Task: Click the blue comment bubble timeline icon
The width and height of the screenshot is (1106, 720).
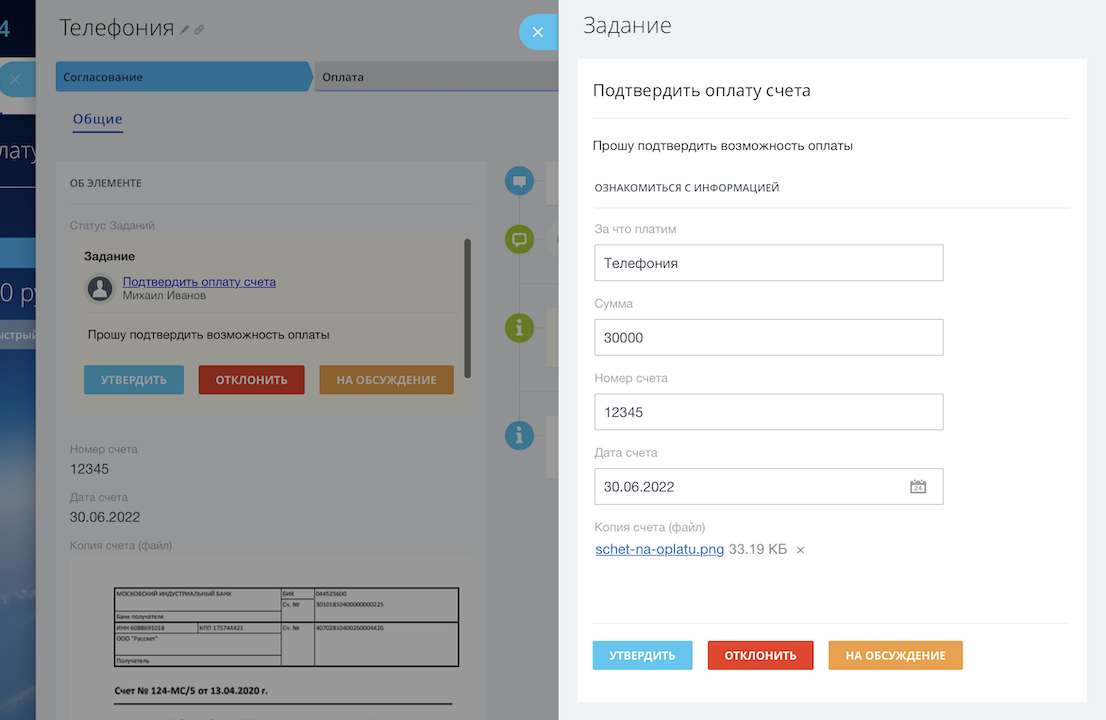Action: point(519,181)
